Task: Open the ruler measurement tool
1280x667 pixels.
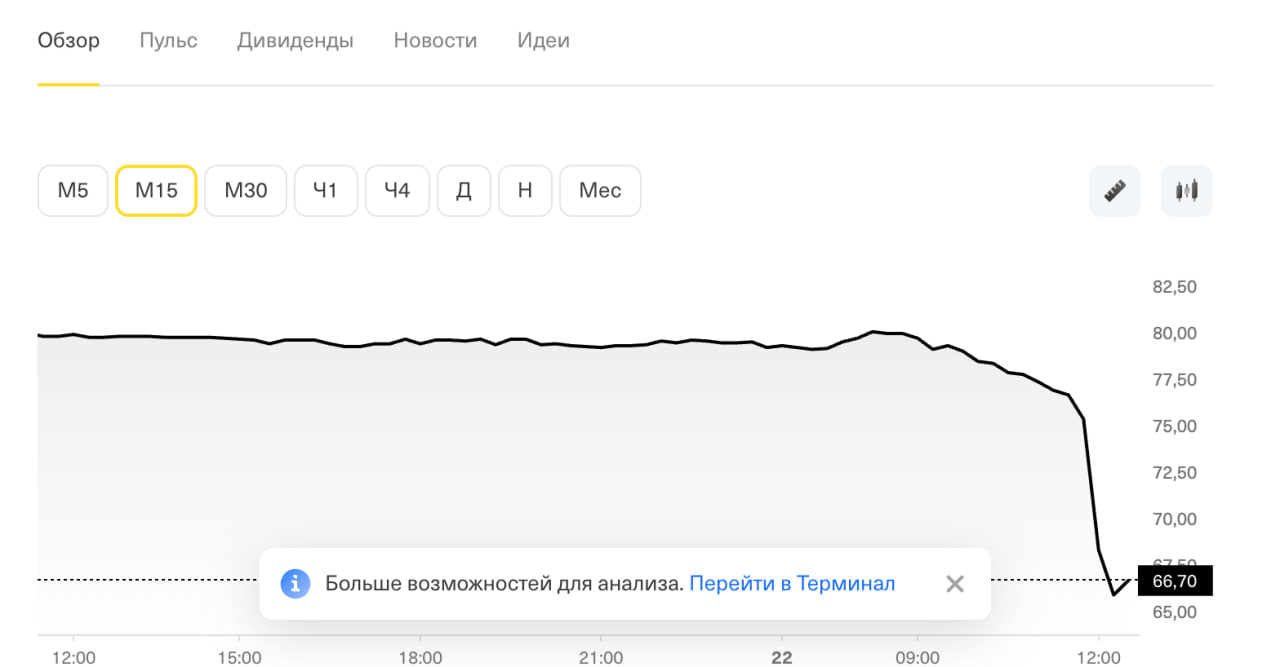Action: 1114,190
